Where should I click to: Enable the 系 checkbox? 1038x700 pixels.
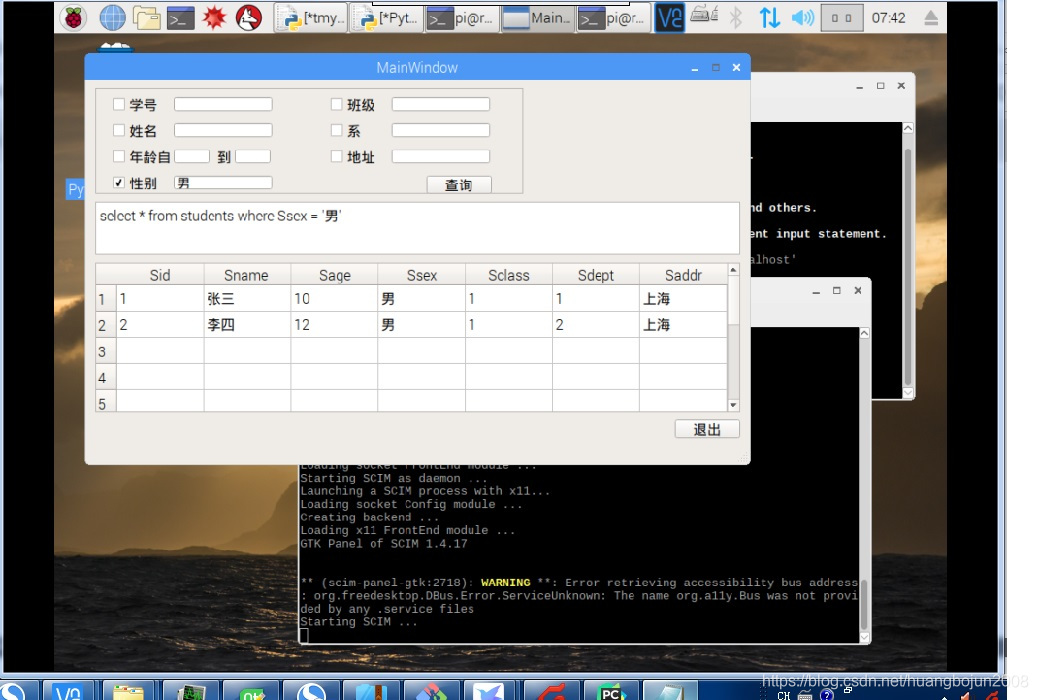336,130
